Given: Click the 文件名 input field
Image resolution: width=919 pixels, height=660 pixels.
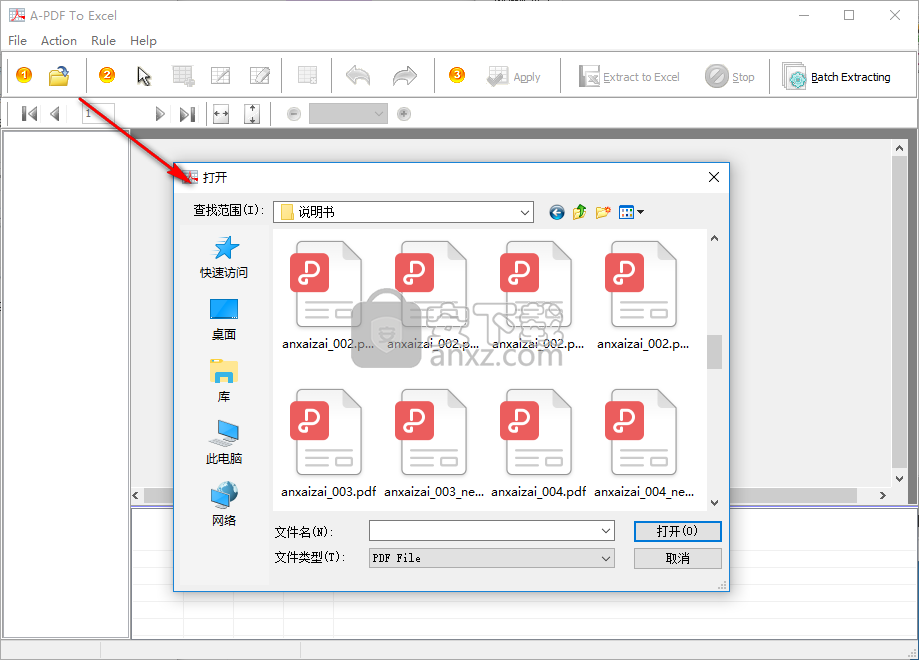Looking at the screenshot, I should tap(491, 531).
